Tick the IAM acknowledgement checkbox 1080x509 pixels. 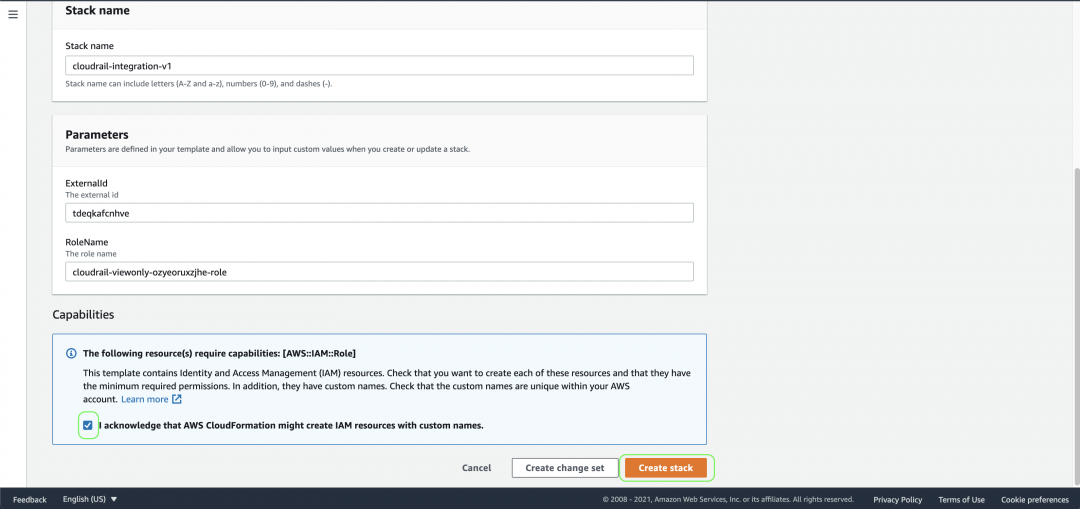pyautogui.click(x=87, y=425)
